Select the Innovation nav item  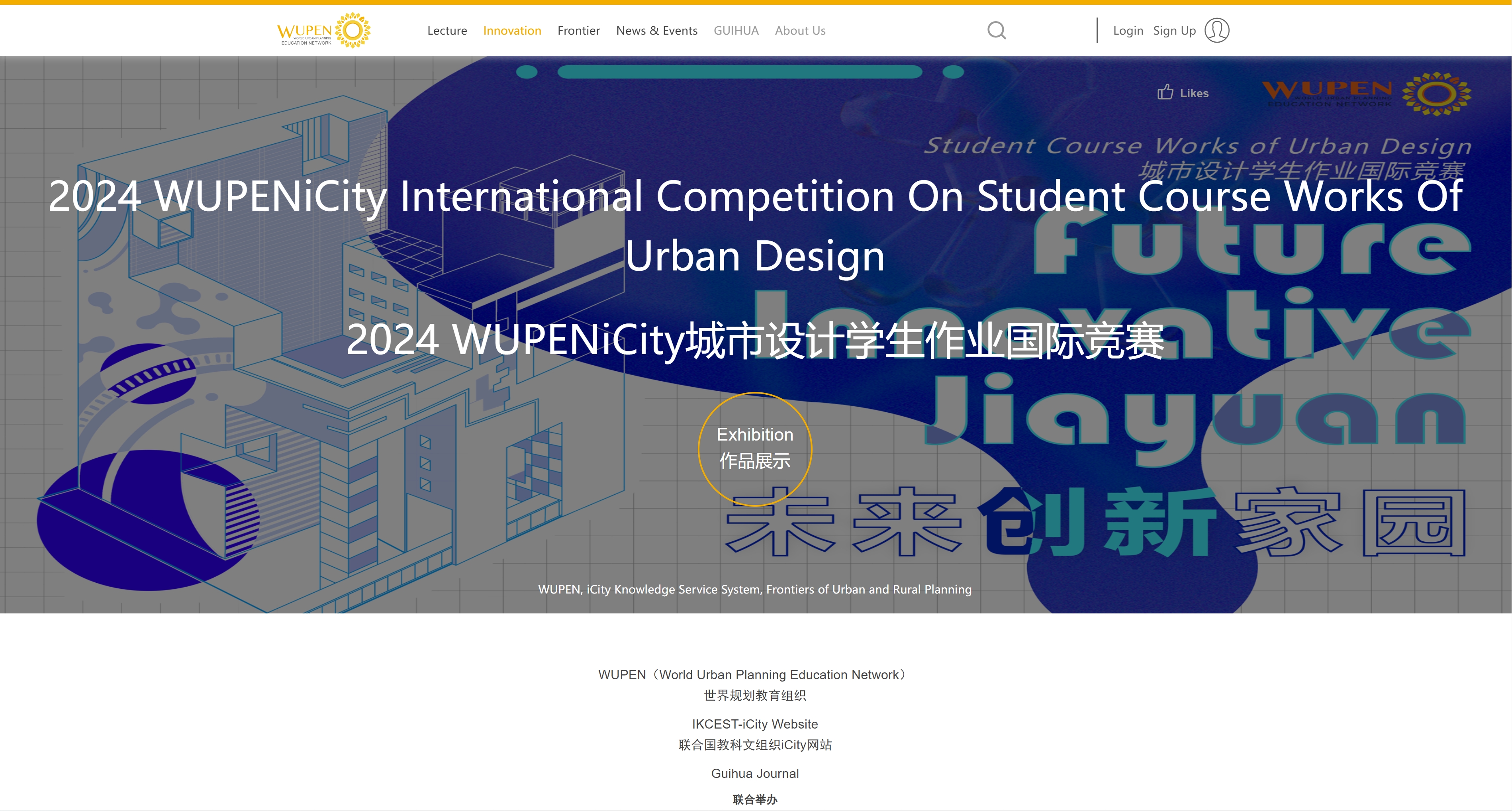[512, 31]
